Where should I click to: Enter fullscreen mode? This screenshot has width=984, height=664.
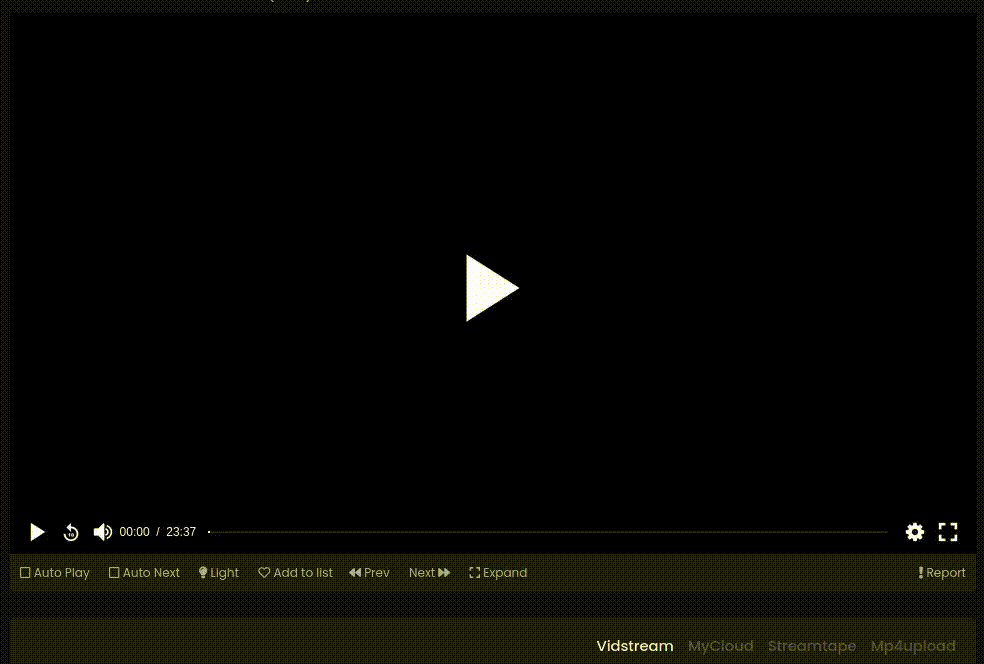pos(948,532)
